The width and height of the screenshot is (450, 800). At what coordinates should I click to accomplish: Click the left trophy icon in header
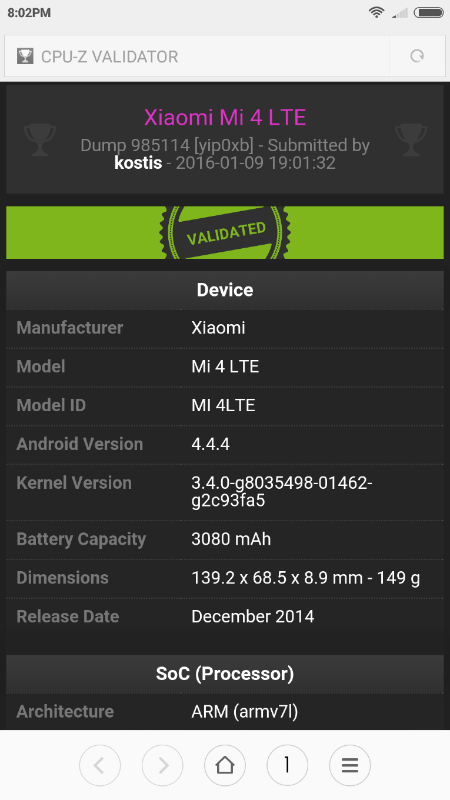40,140
